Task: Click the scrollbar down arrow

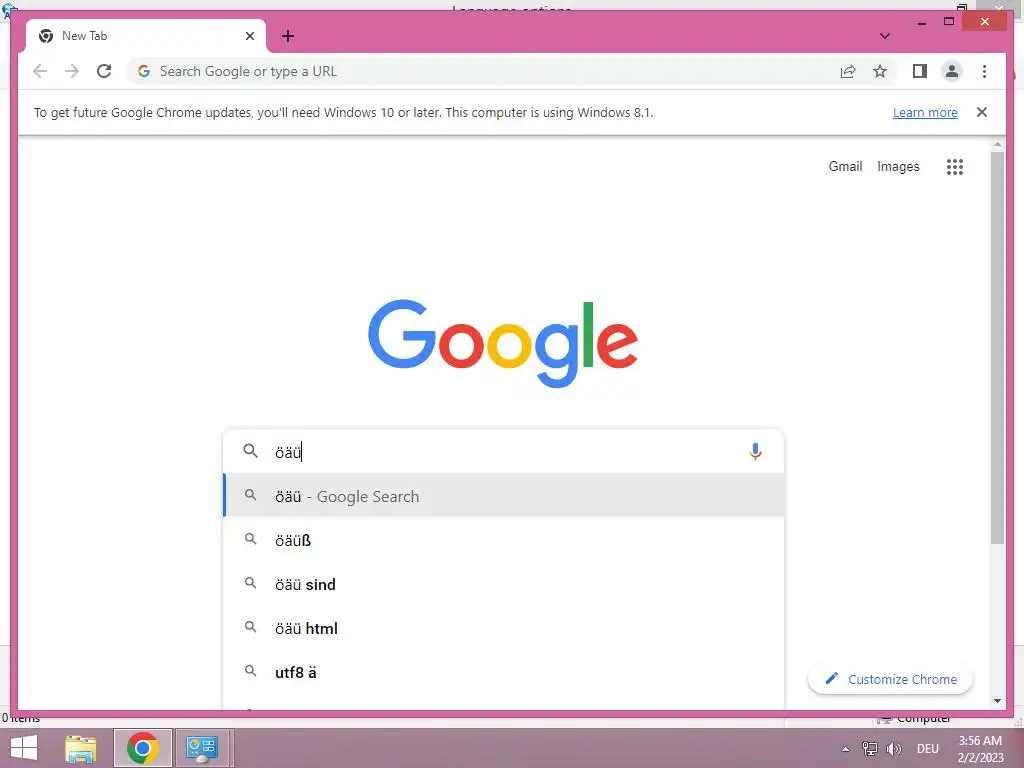Action: point(997,701)
